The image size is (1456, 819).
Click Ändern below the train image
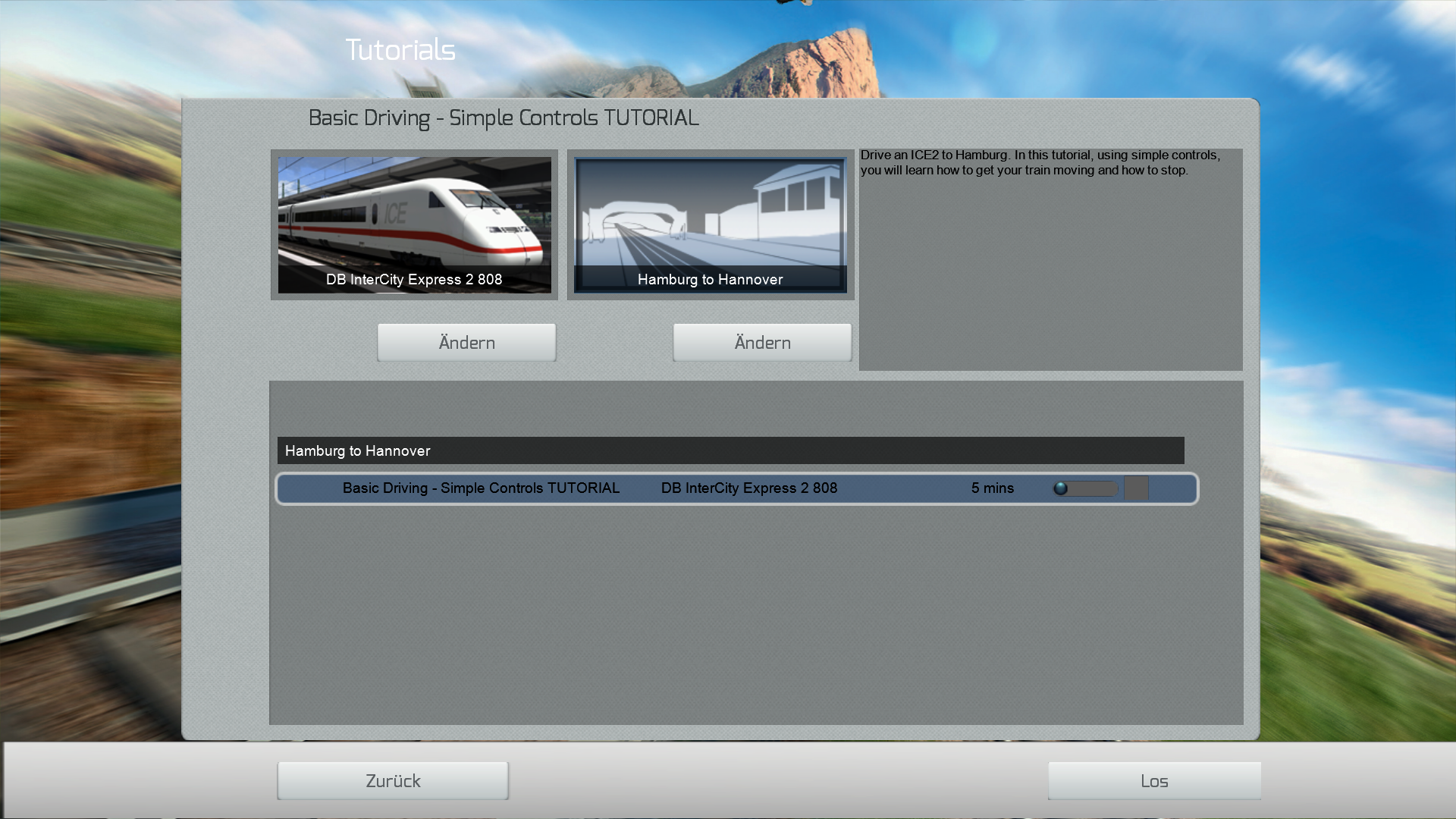tap(466, 343)
